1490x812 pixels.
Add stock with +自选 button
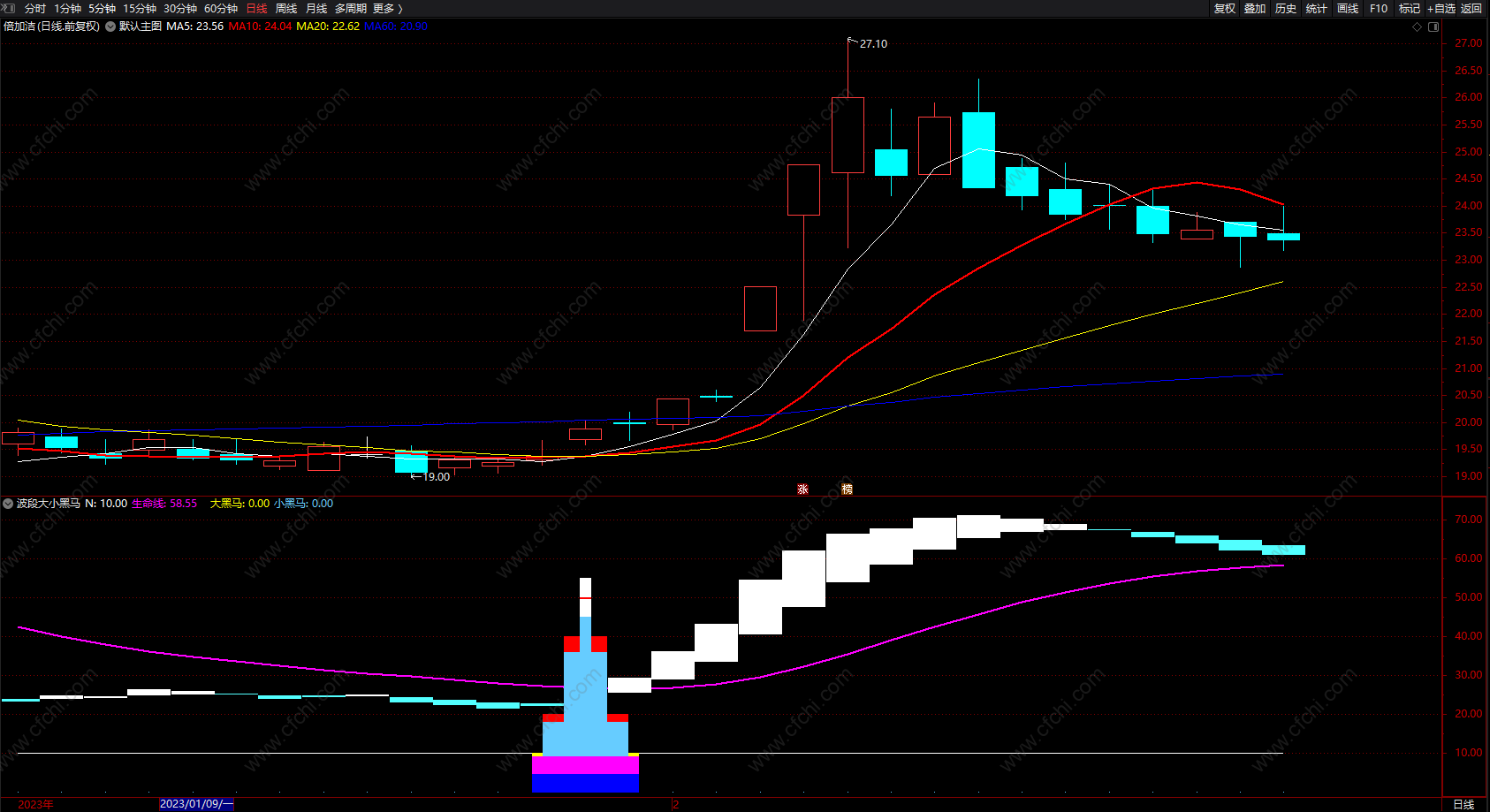[1441, 9]
